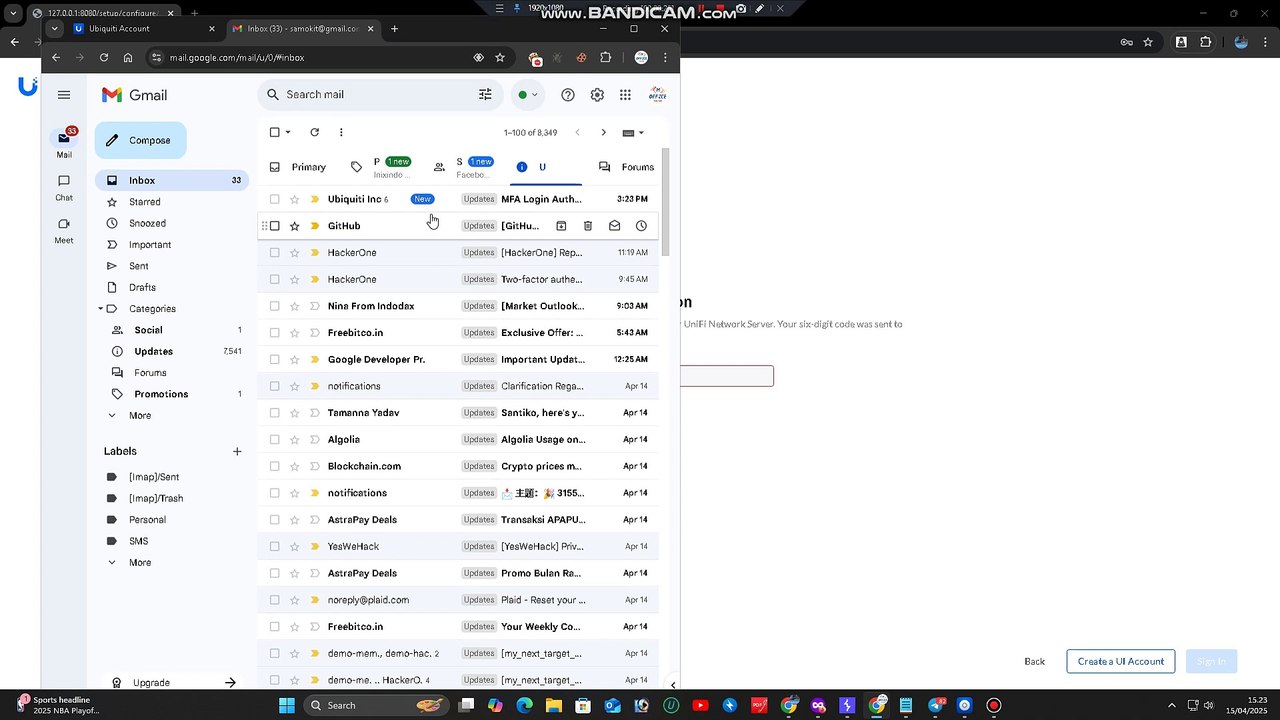1280x720 pixels.
Task: Switch to the Social tab showing Facebook
Action: point(464,167)
